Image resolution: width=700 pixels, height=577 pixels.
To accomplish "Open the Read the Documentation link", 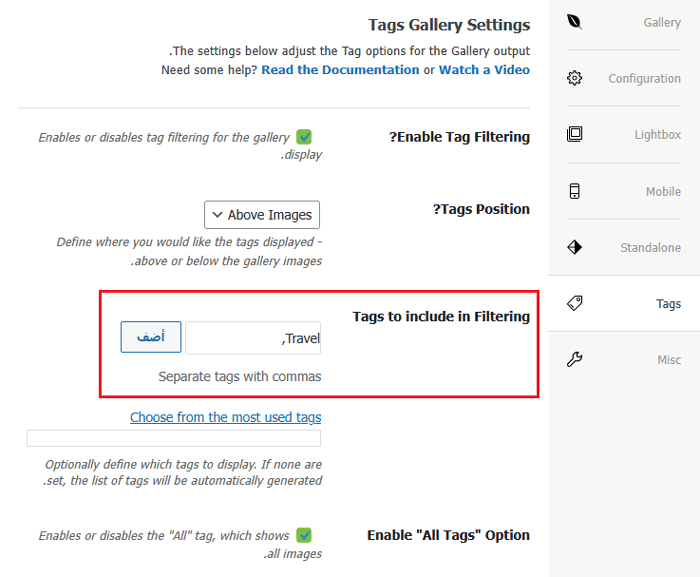I will click(340, 70).
